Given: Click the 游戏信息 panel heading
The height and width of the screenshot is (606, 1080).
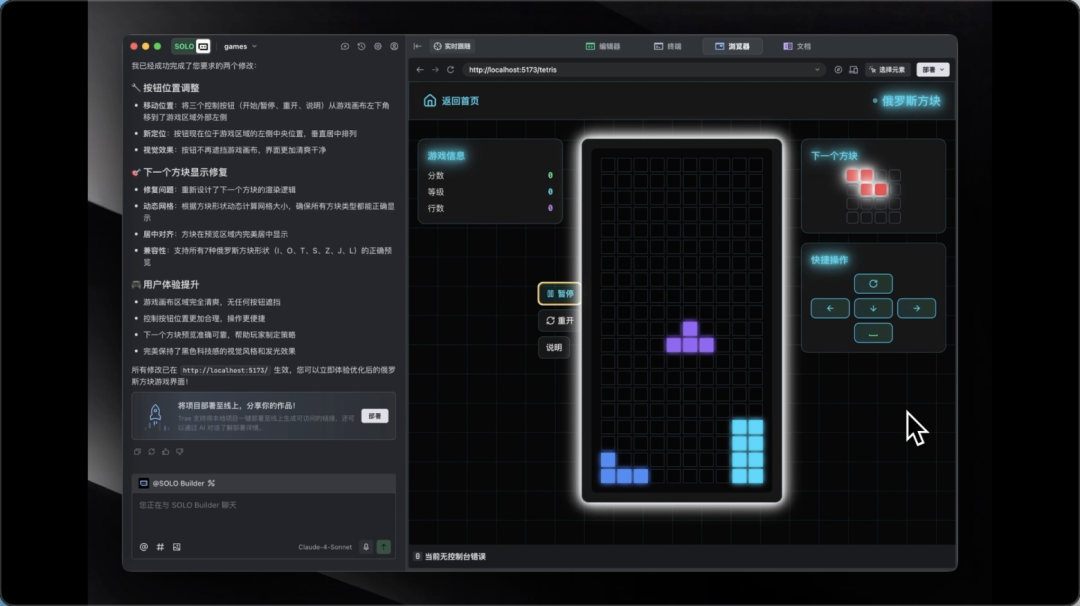Looking at the screenshot, I should click(x=446, y=156).
